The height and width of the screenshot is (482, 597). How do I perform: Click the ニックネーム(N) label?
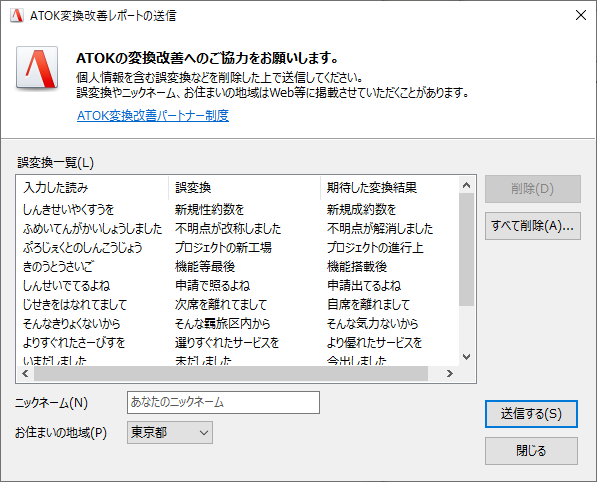51,403
